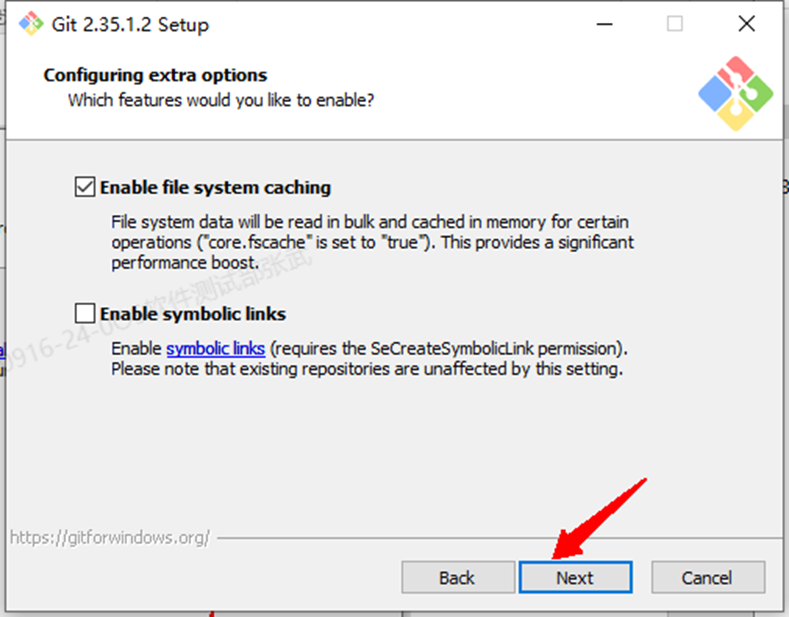Minimize the Git Setup window
This screenshot has height=617, width=789.
click(x=603, y=24)
